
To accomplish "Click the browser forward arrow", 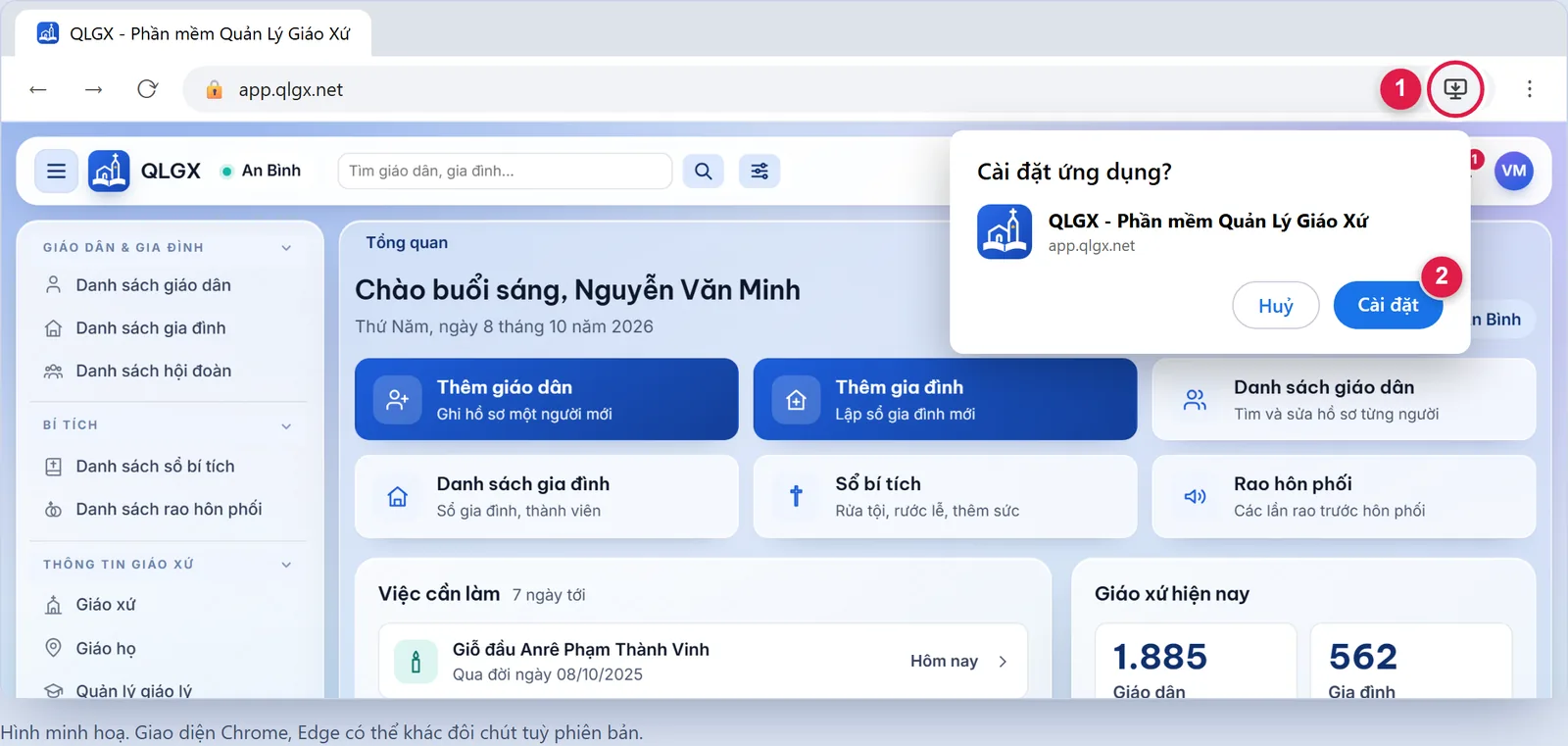I will [93, 89].
